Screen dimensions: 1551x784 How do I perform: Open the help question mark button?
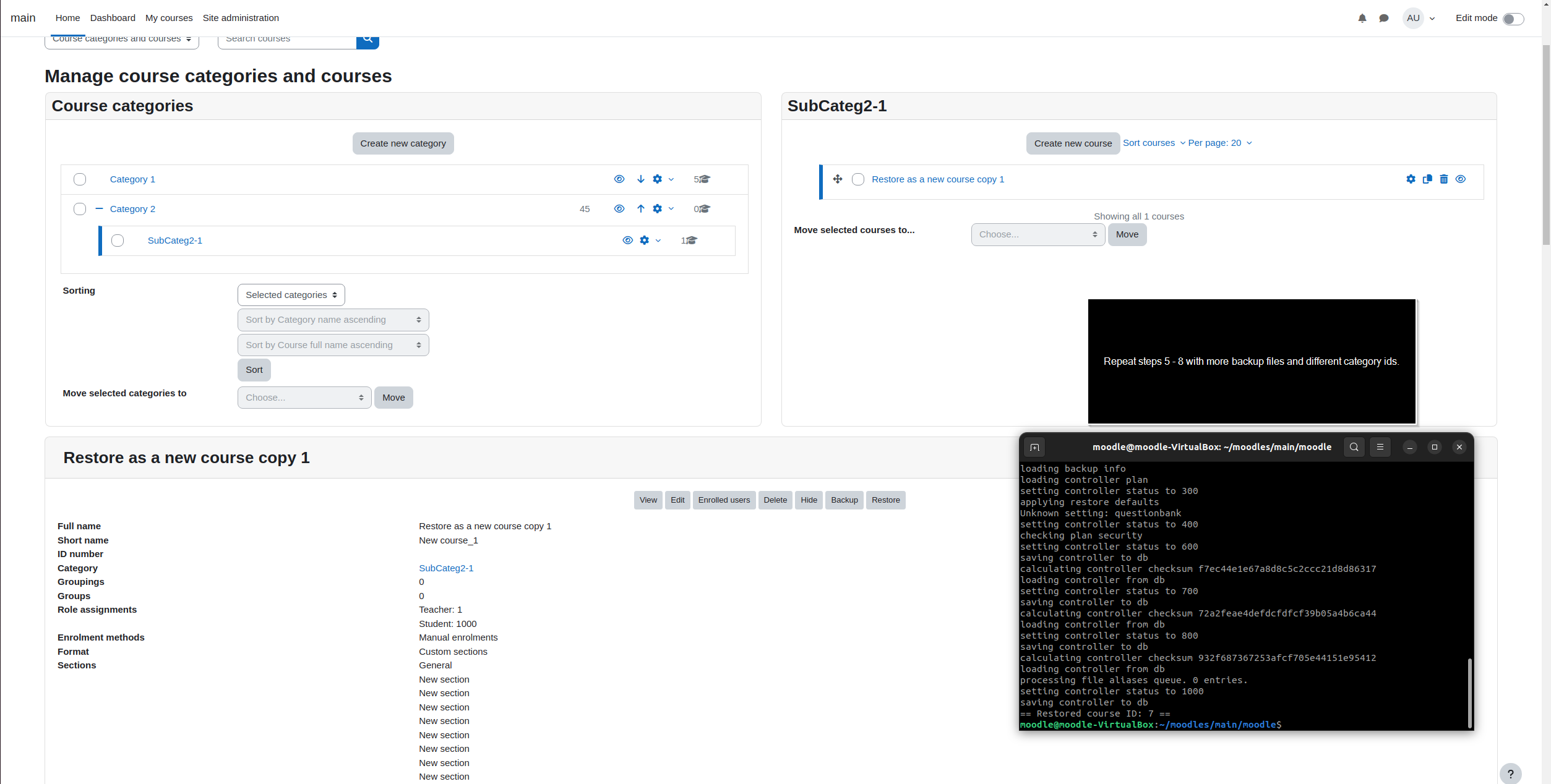tap(1510, 773)
